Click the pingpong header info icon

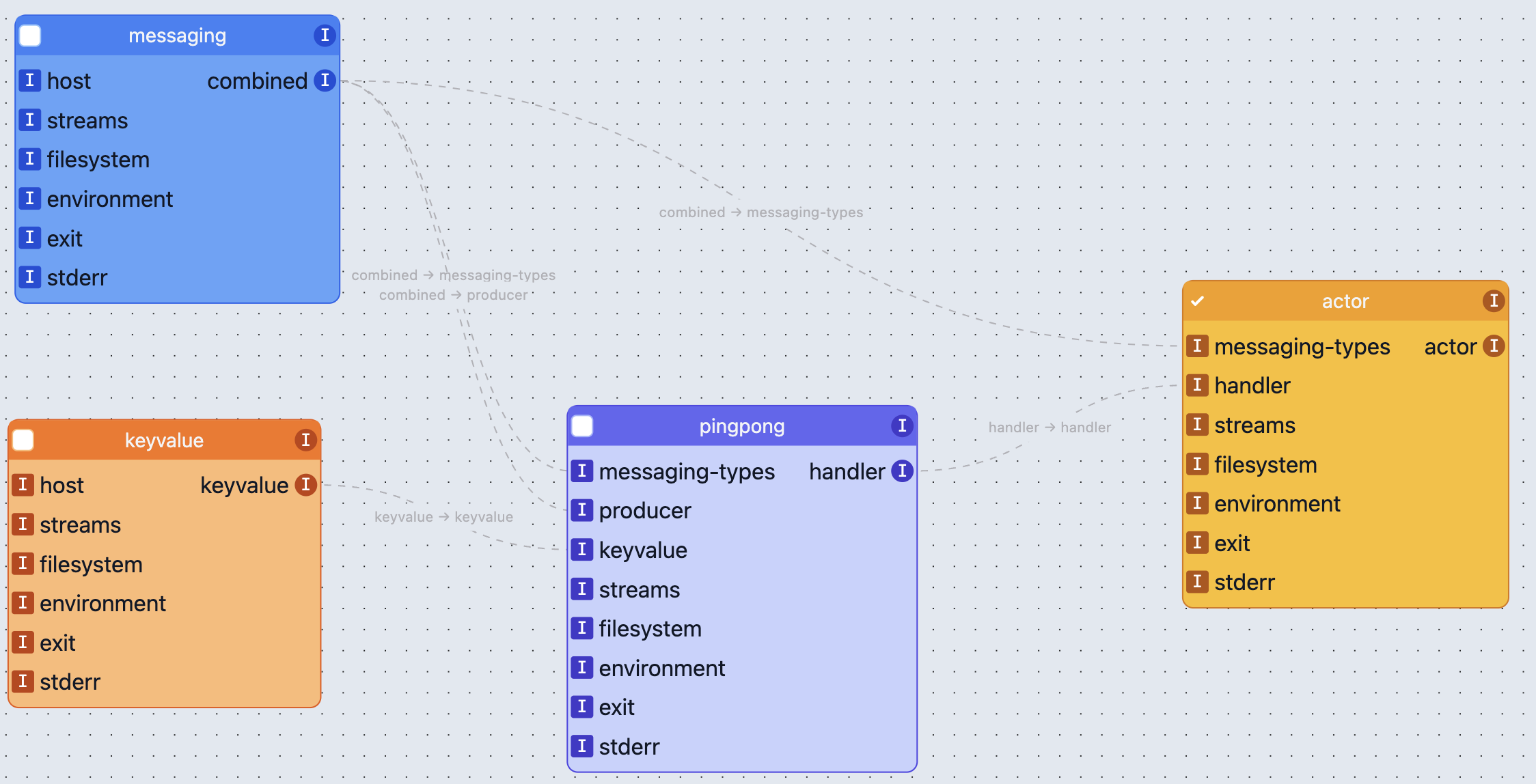click(902, 426)
